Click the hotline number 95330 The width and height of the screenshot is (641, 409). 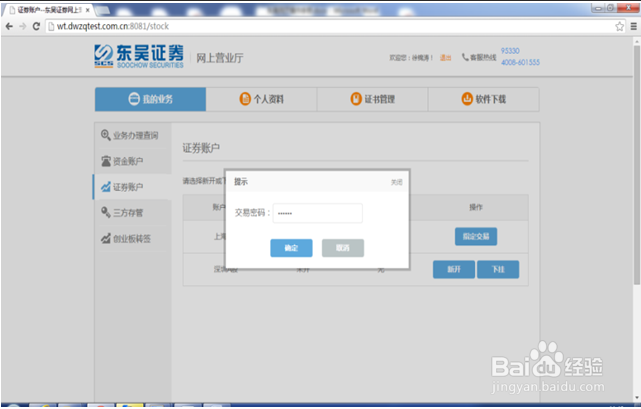[x=510, y=51]
